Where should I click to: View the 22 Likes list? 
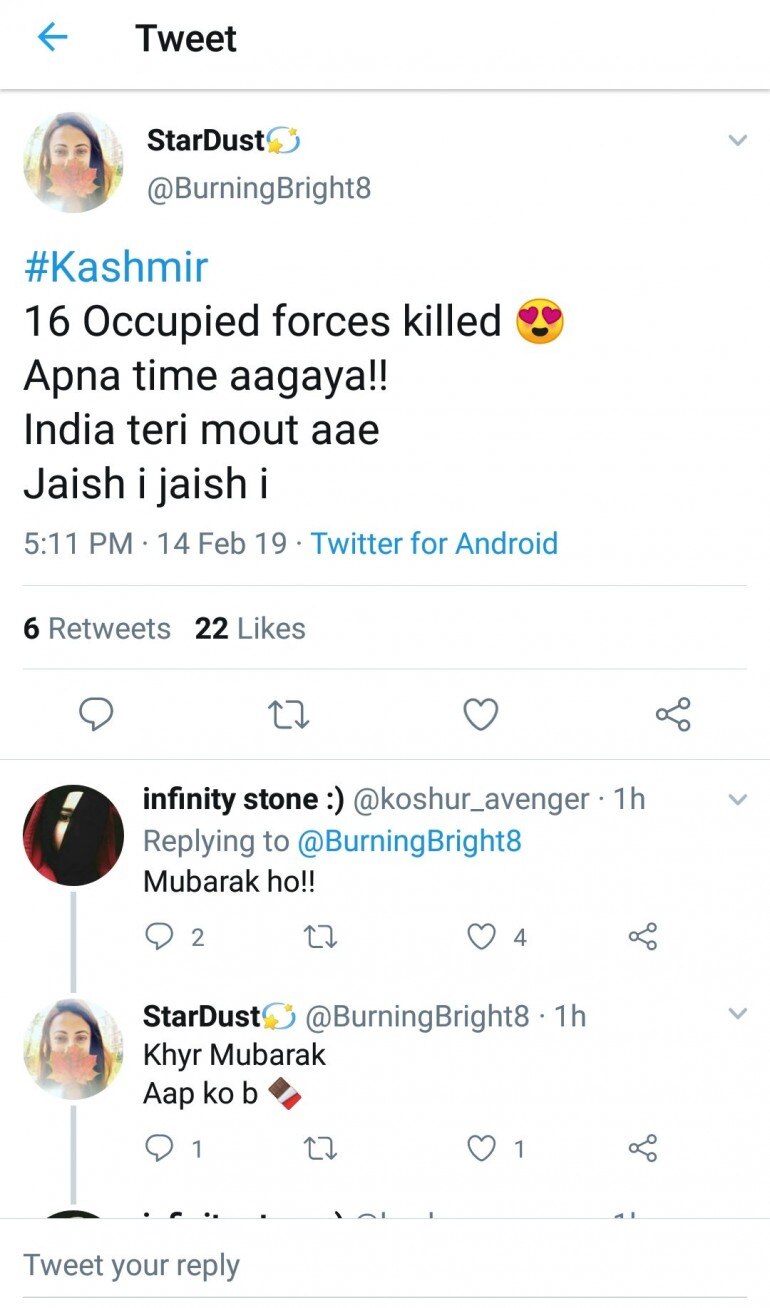point(250,628)
